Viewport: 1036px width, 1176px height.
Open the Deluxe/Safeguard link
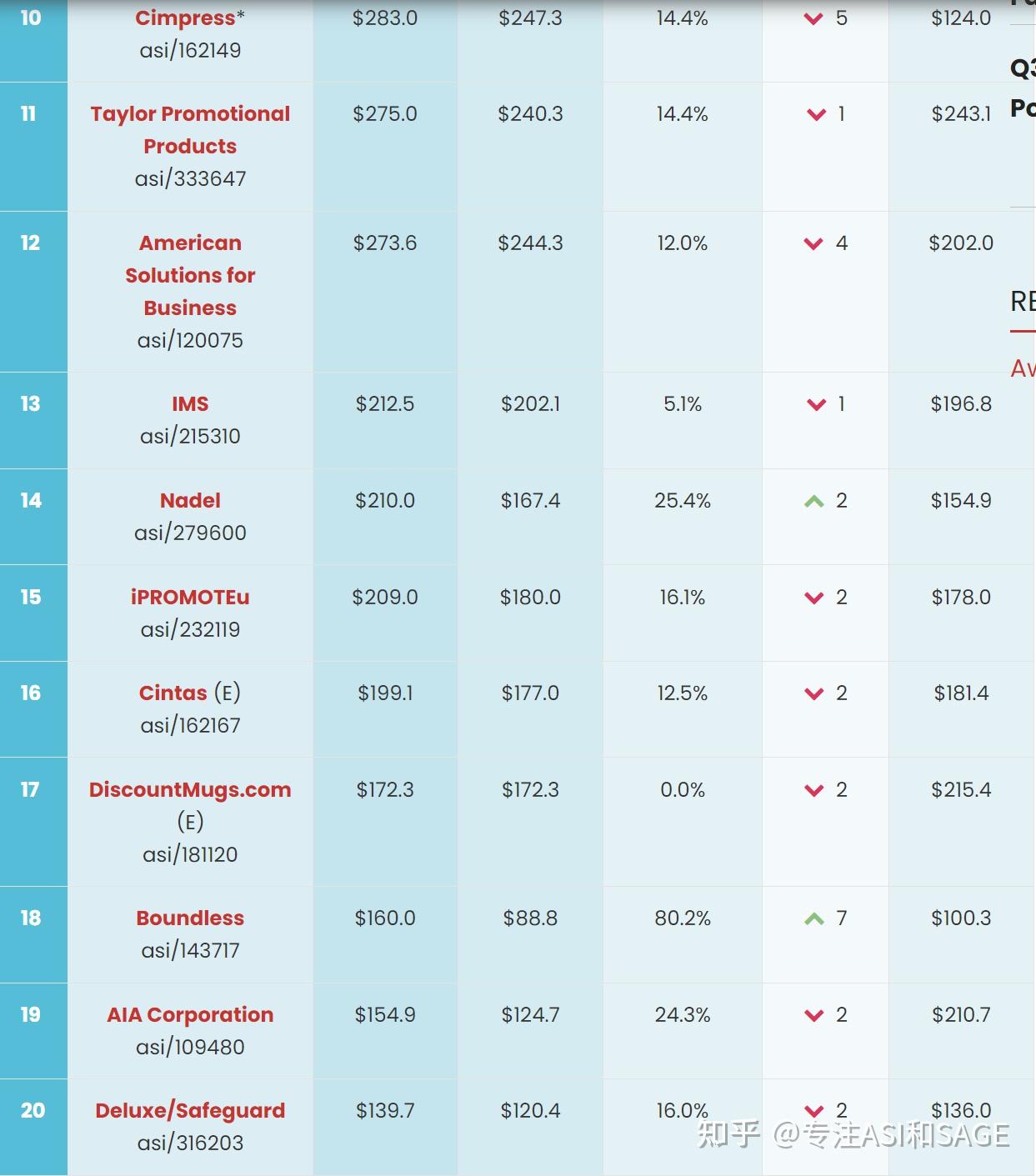[190, 1111]
